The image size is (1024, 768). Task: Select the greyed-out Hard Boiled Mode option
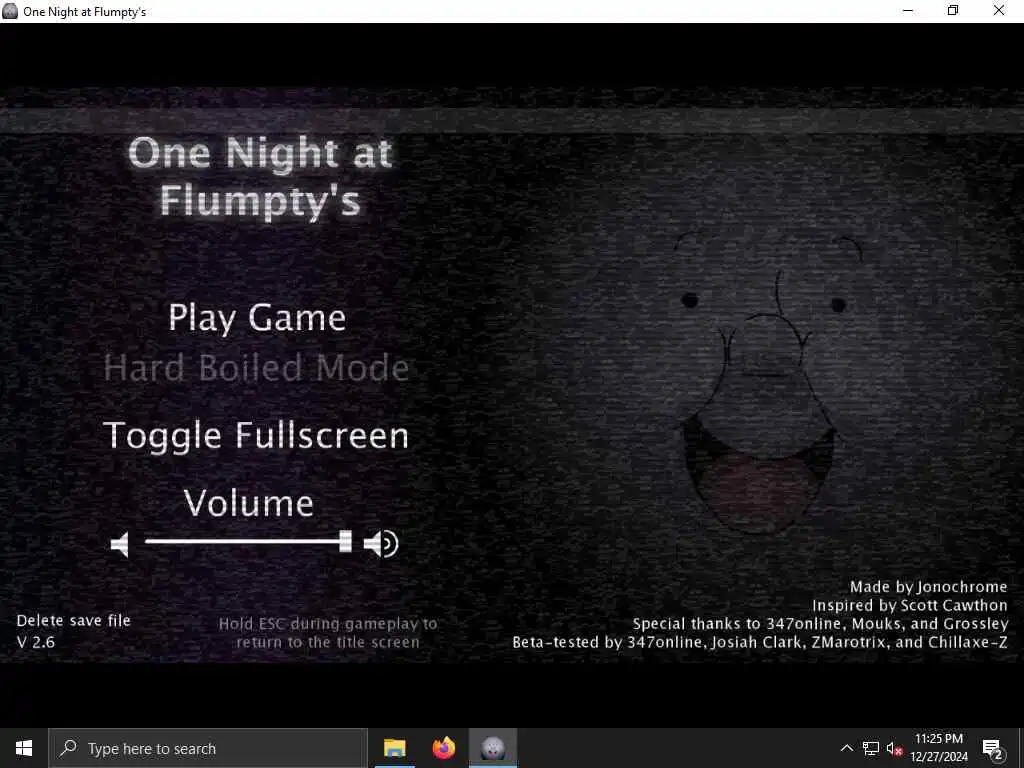pyautogui.click(x=257, y=368)
